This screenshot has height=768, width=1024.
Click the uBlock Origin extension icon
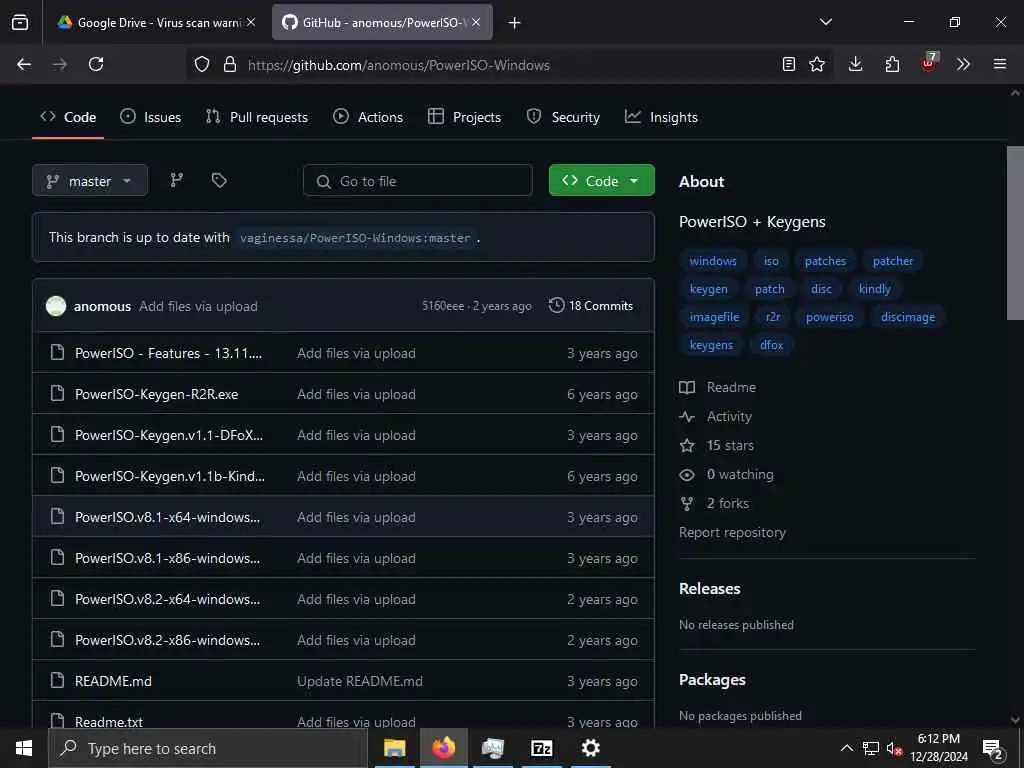coord(929,63)
